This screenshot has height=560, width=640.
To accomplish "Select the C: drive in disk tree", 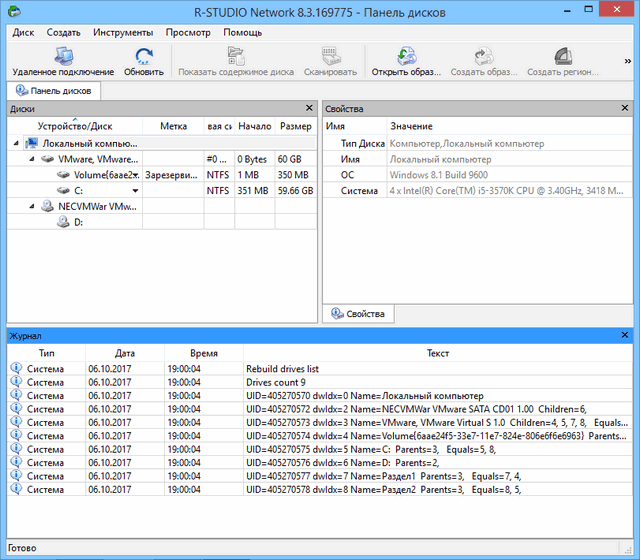I will coord(78,190).
